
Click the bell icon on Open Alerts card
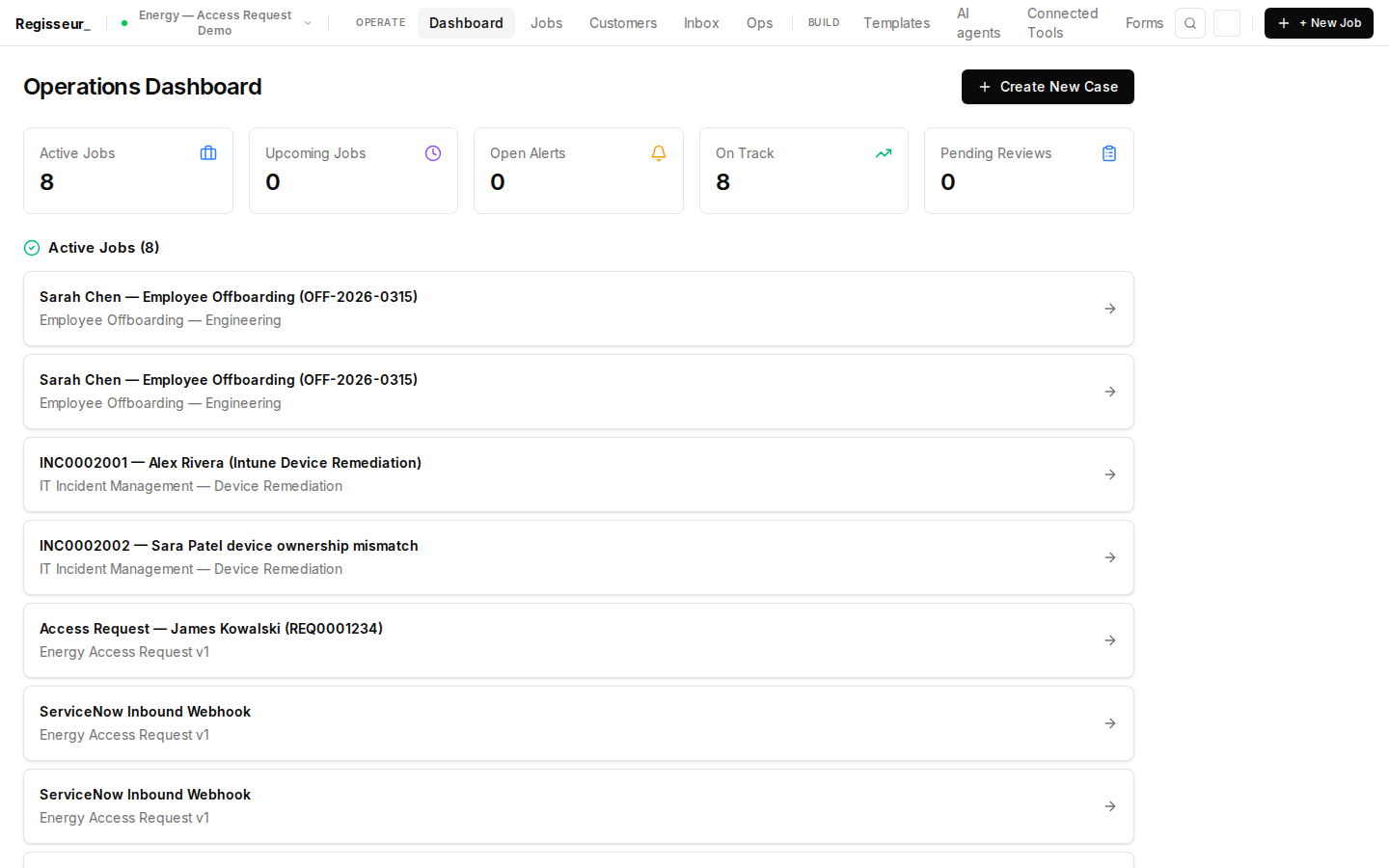659,153
